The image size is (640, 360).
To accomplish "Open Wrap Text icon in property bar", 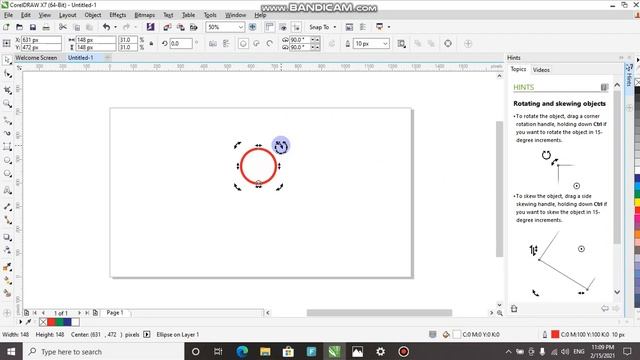I will pos(402,43).
